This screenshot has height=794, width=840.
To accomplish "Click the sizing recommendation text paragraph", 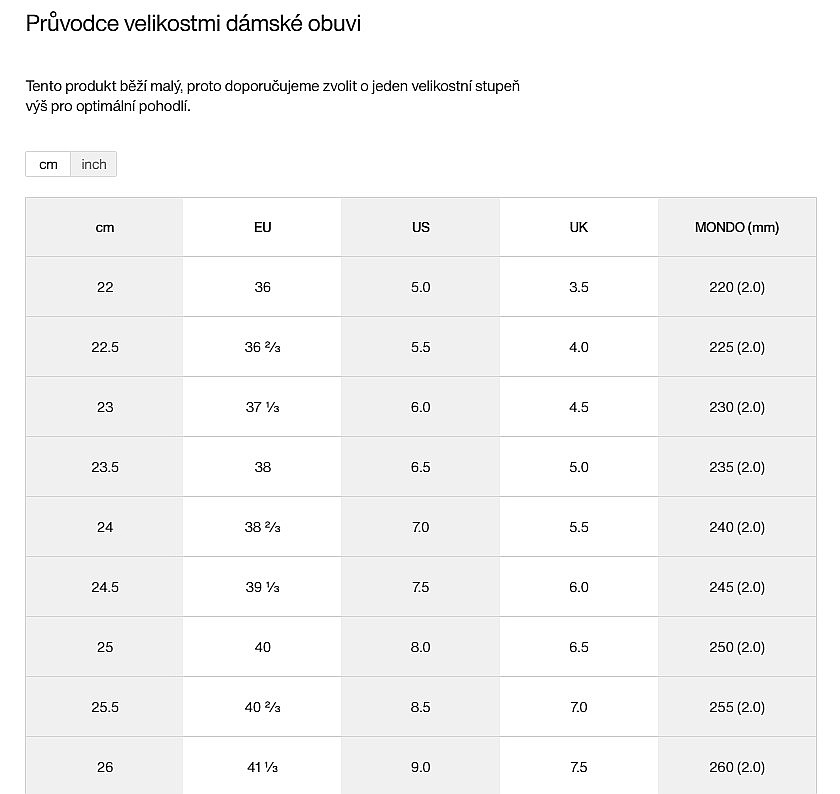I will point(272,96).
